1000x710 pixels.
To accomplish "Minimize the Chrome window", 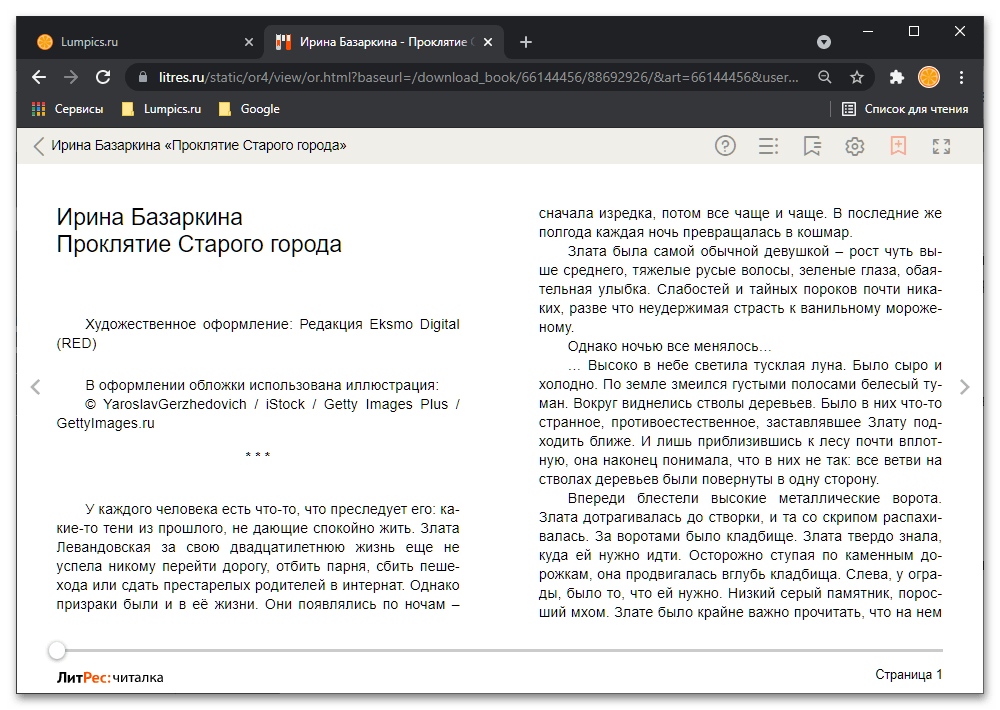I will point(868,31).
